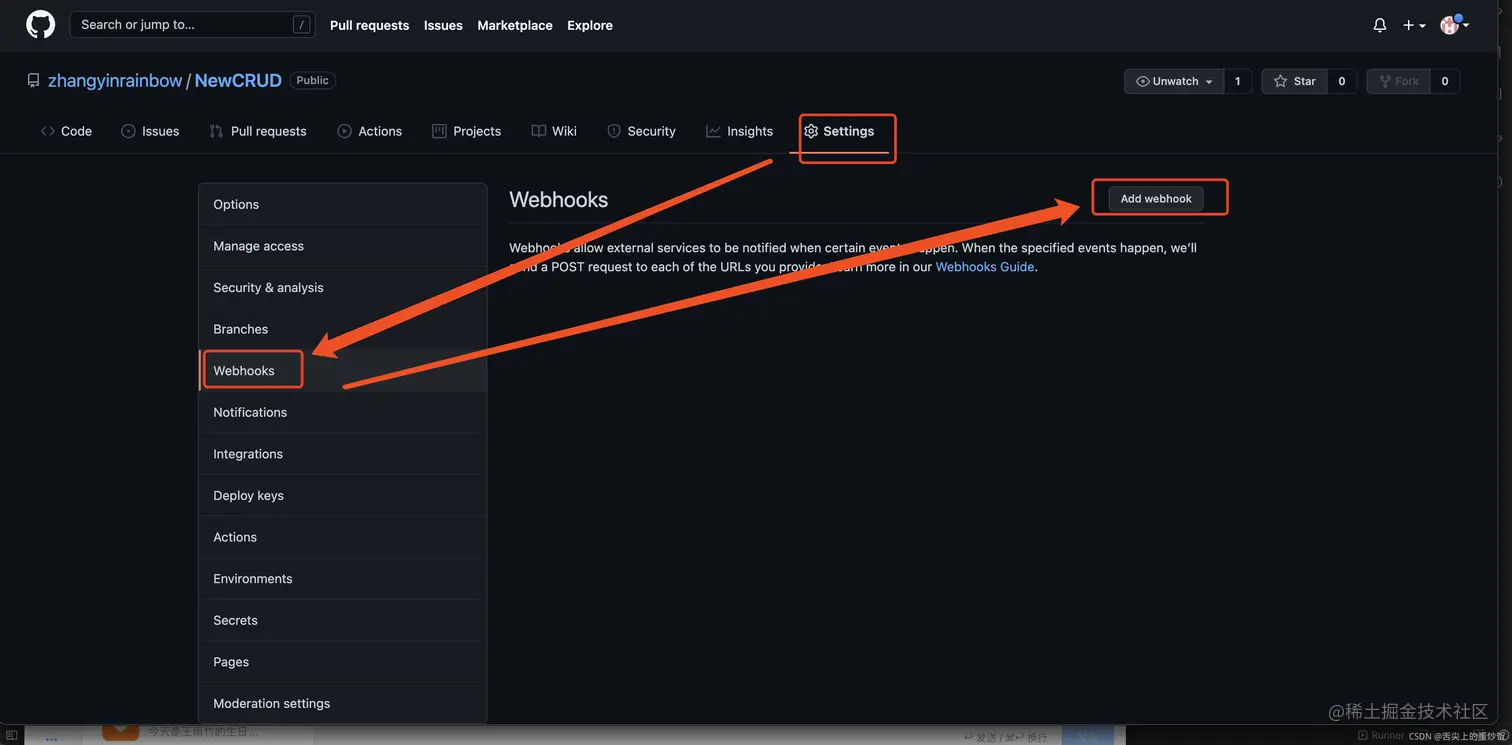Expand the Unwatch dropdown caret
This screenshot has width=1512, height=745.
click(1209, 82)
